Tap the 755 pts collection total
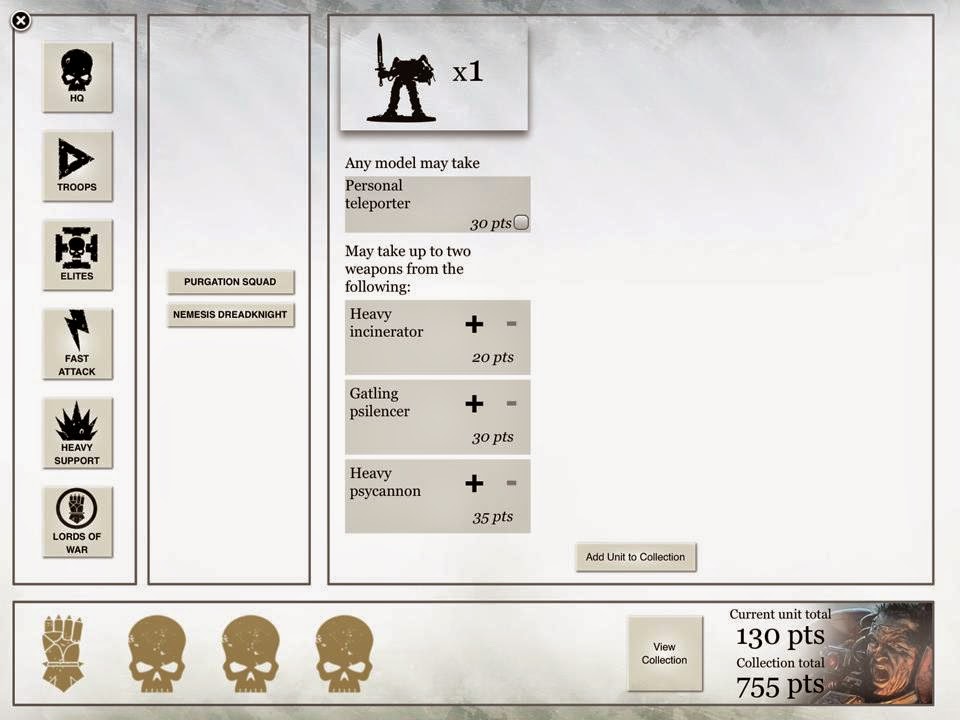The image size is (960, 720). tap(780, 686)
